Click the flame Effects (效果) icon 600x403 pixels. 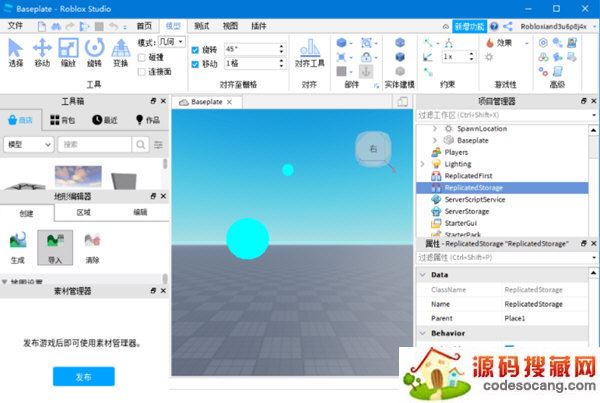(x=489, y=42)
